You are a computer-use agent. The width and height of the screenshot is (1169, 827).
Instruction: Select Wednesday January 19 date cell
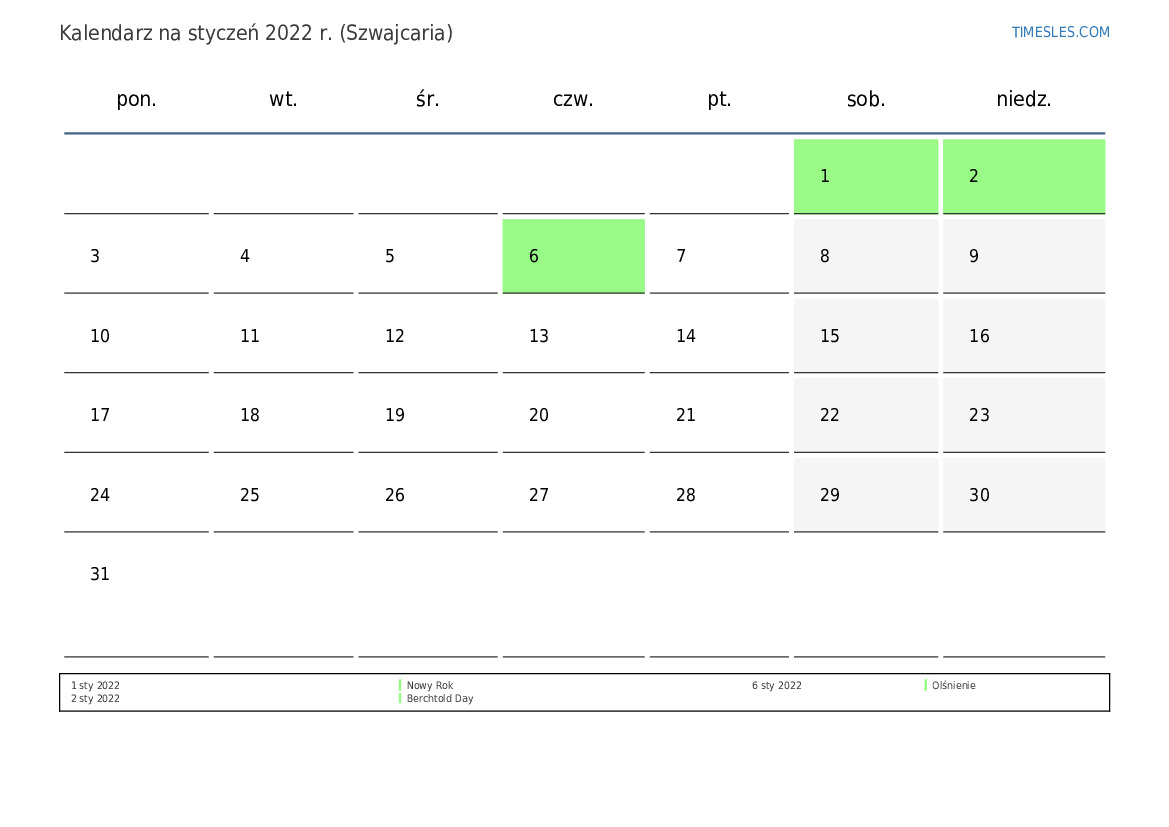427,415
